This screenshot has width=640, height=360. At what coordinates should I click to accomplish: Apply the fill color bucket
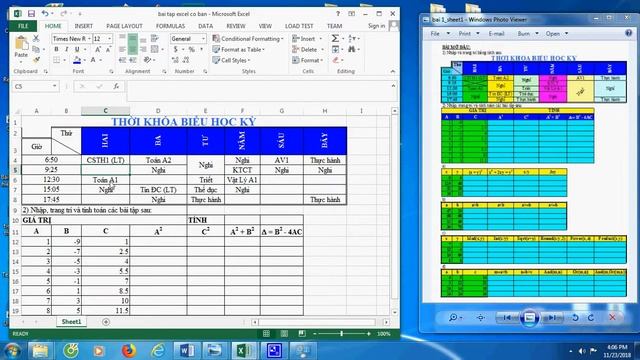77,60
